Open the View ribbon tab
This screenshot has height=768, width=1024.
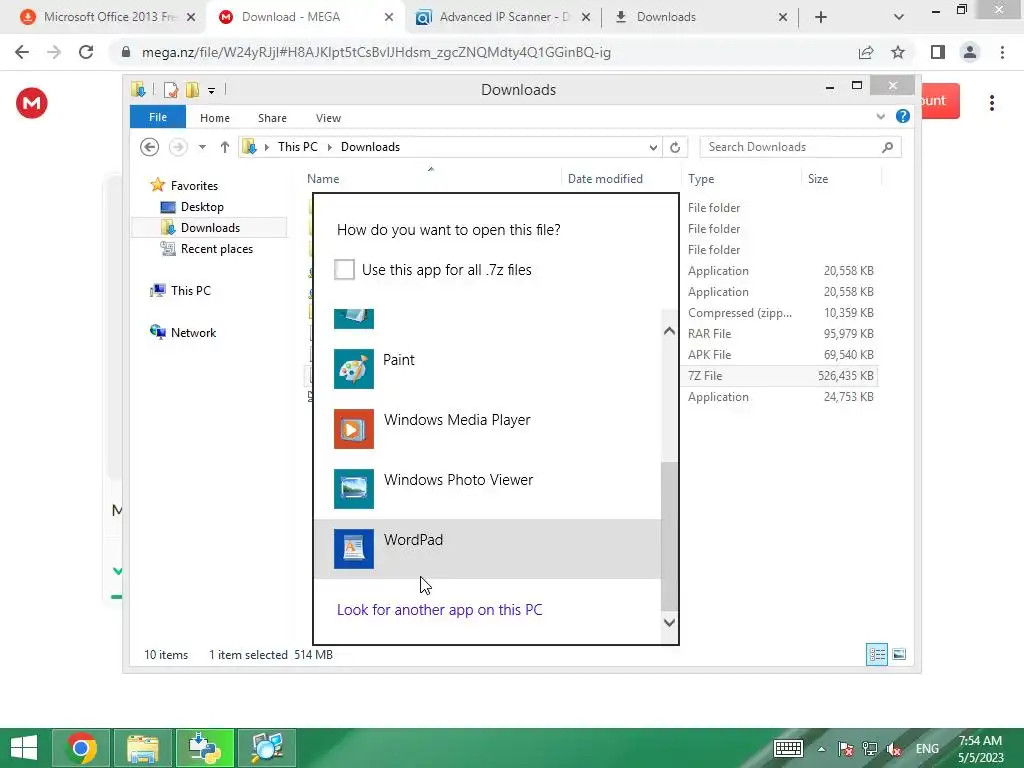(328, 118)
